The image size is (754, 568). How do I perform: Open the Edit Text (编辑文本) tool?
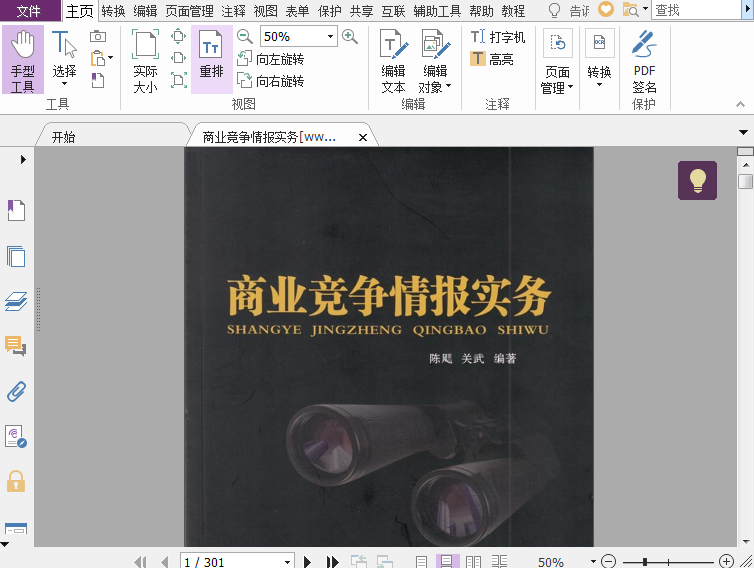[x=393, y=61]
